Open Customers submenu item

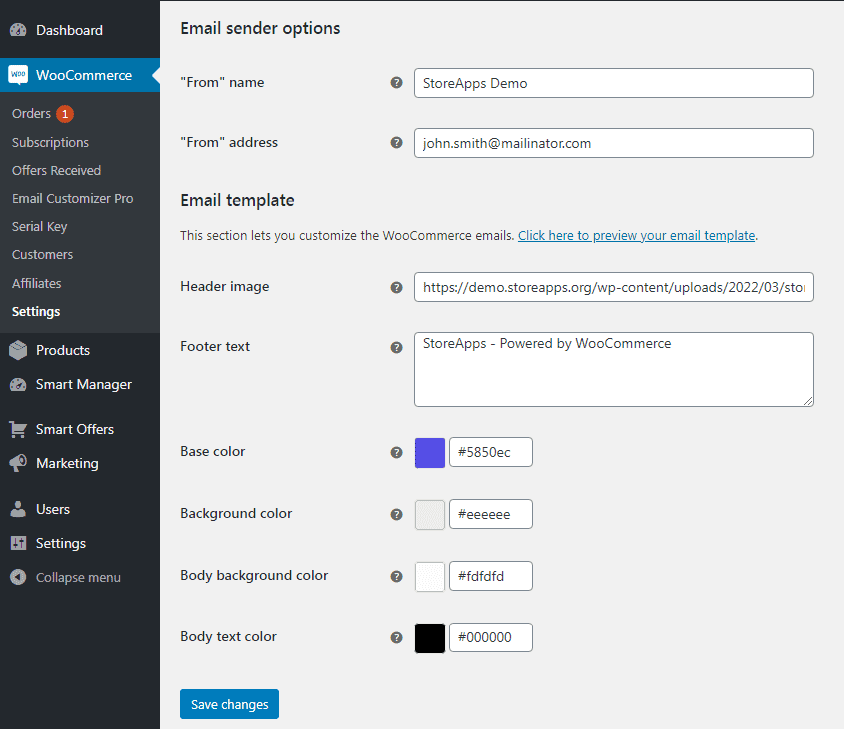point(43,255)
